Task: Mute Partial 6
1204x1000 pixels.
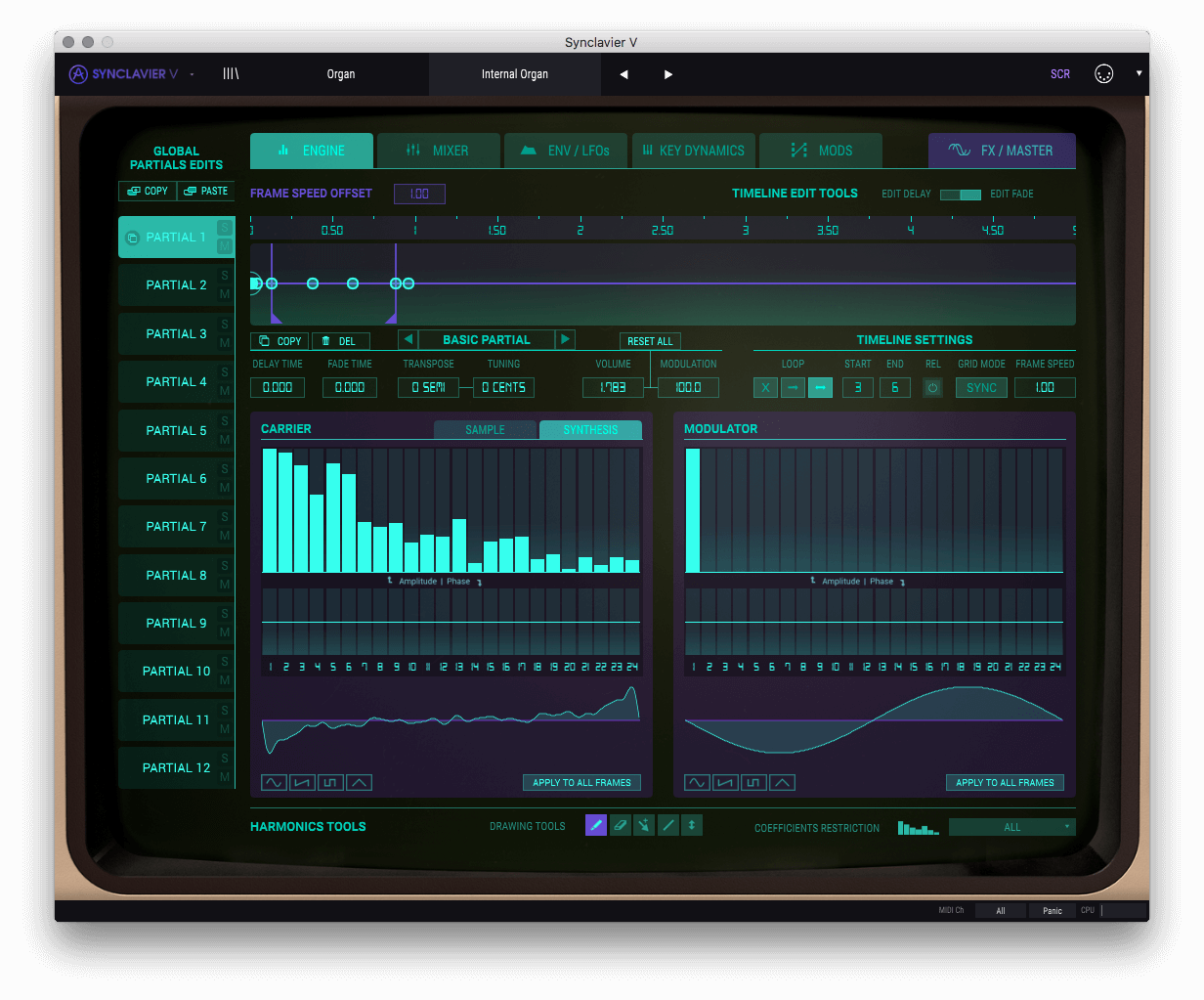Action: click(225, 487)
